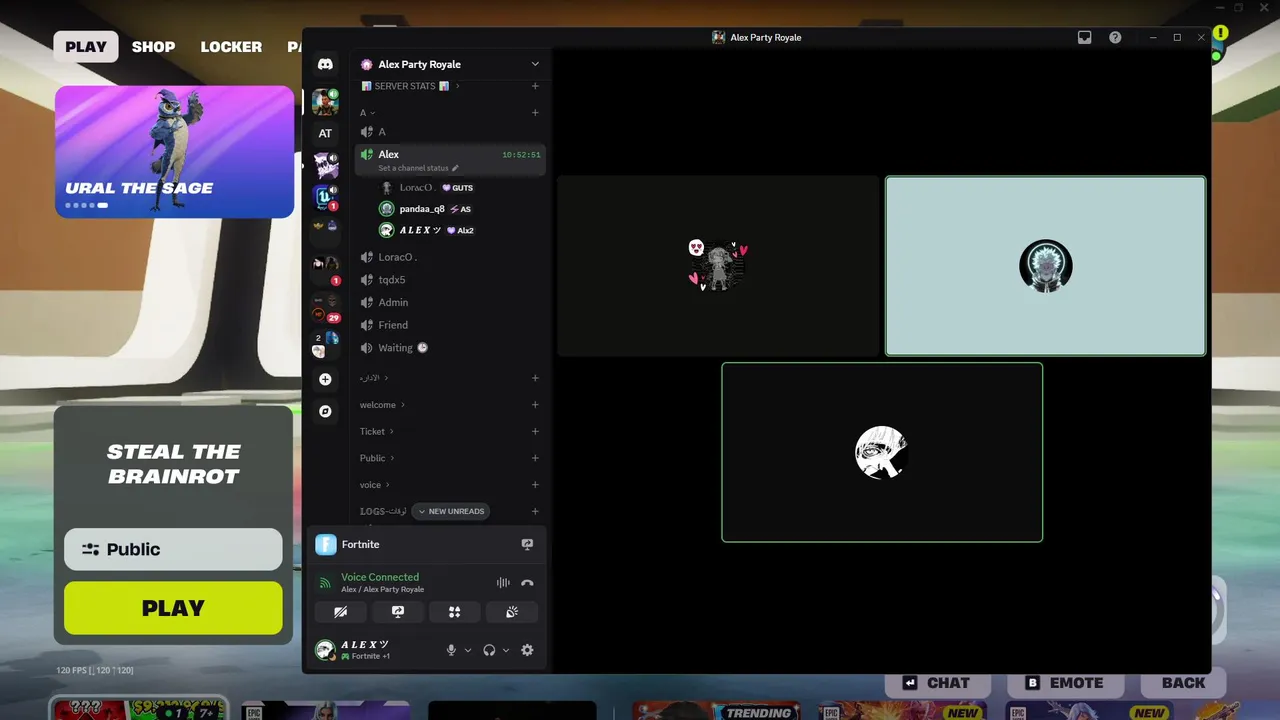Open microphone input options arrow
1280x720 pixels.
(468, 650)
